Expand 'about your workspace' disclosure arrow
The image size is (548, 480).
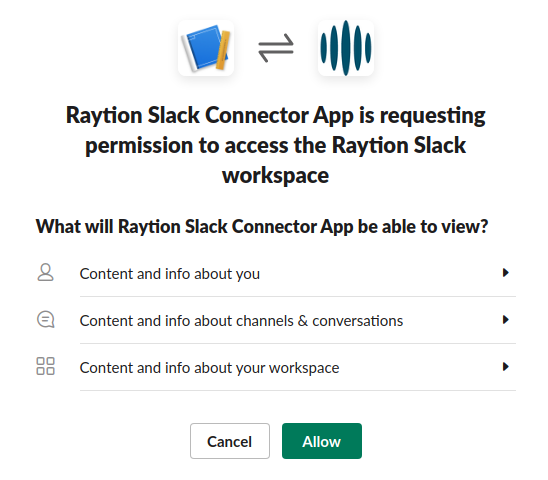(x=505, y=367)
